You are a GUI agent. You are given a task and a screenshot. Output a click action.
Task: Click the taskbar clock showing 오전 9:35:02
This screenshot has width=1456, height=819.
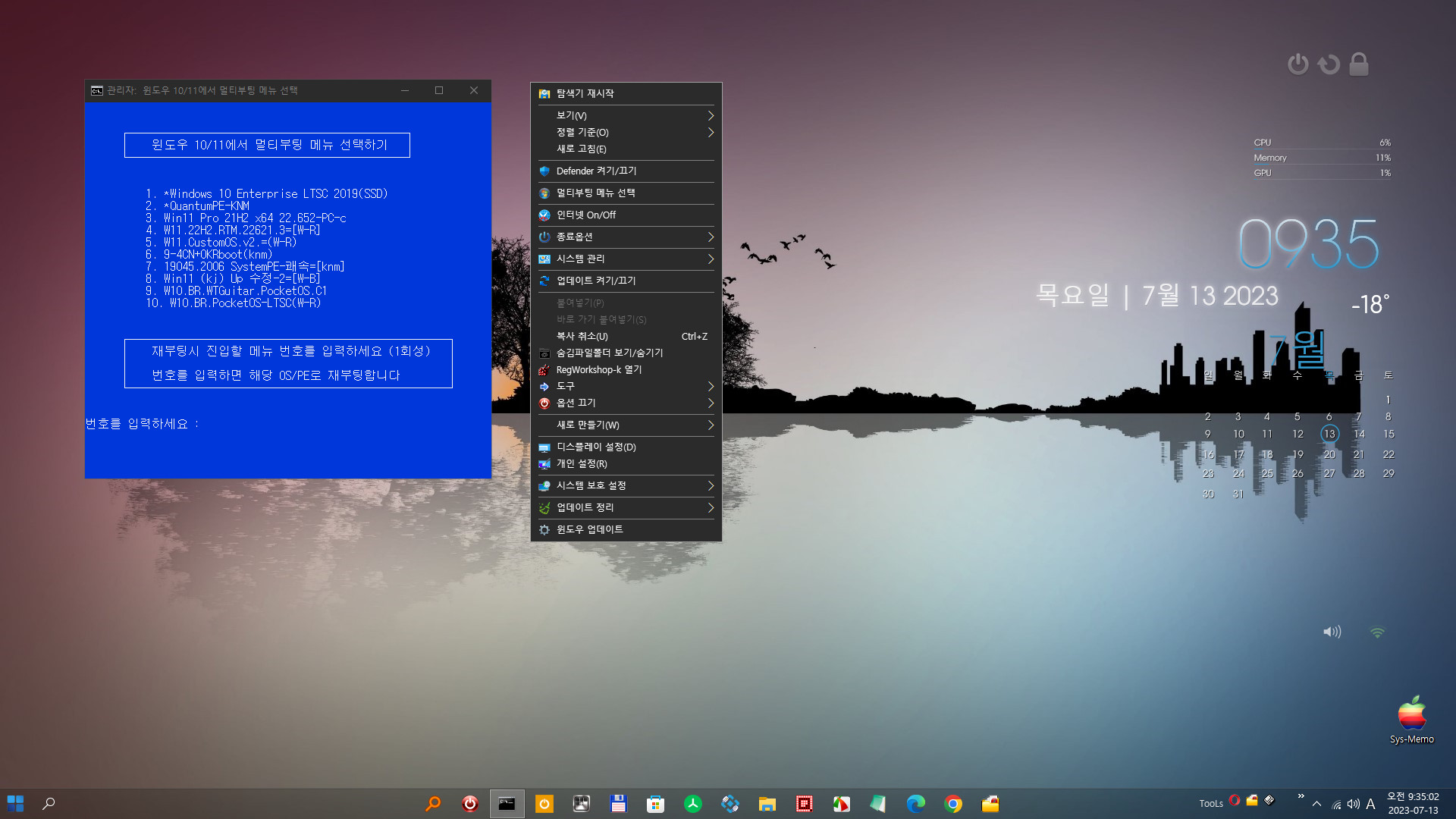point(1413,804)
